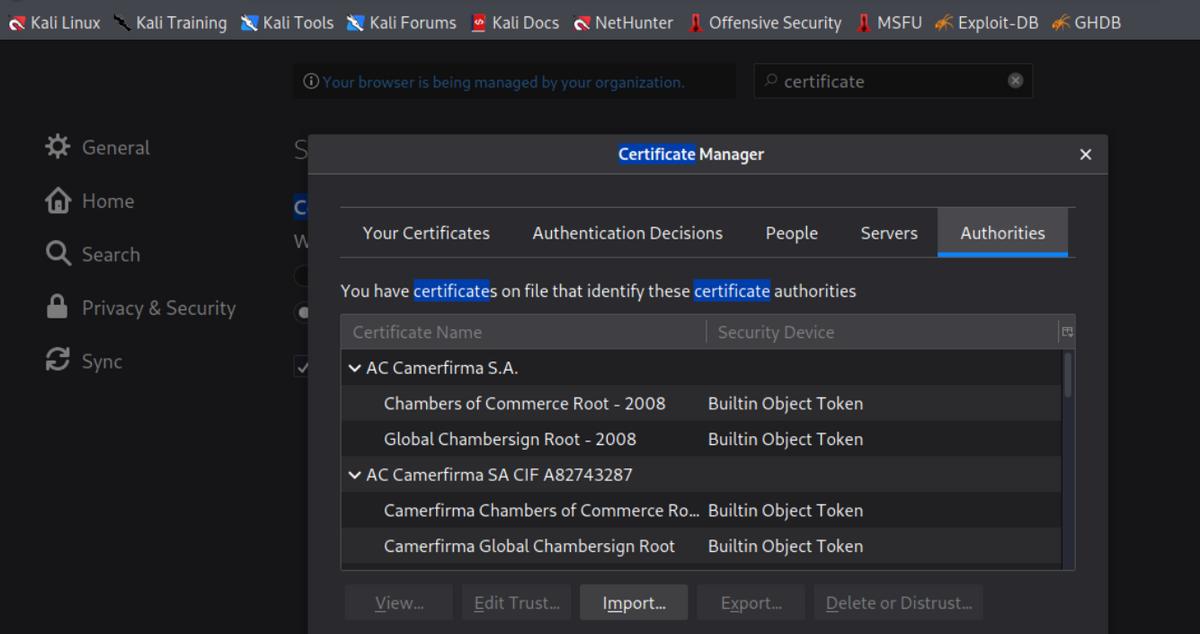Switch to Your Certificates tab
1200x634 pixels.
pyautogui.click(x=426, y=233)
